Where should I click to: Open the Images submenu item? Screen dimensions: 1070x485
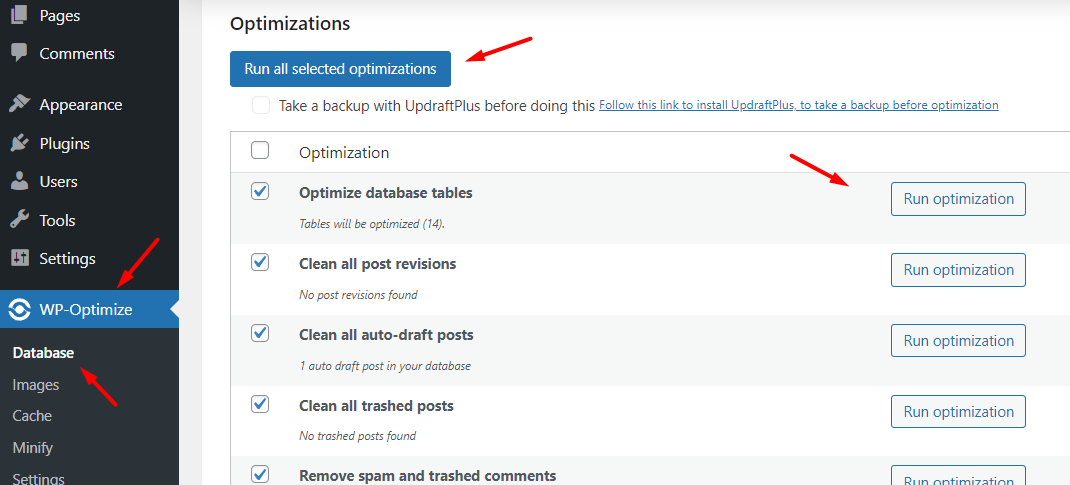[x=36, y=385]
